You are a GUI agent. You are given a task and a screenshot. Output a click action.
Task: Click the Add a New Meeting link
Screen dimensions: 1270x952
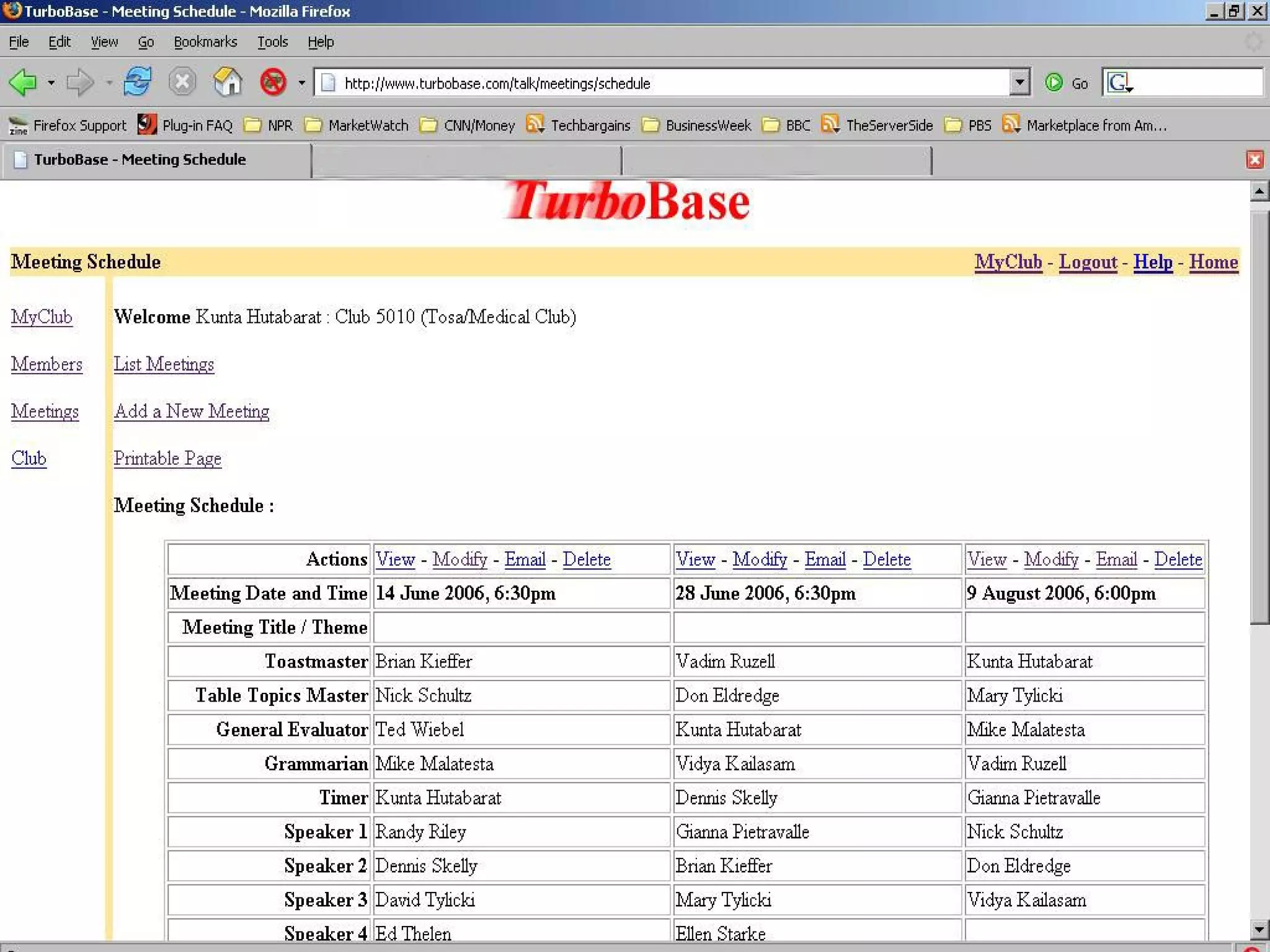tap(192, 411)
